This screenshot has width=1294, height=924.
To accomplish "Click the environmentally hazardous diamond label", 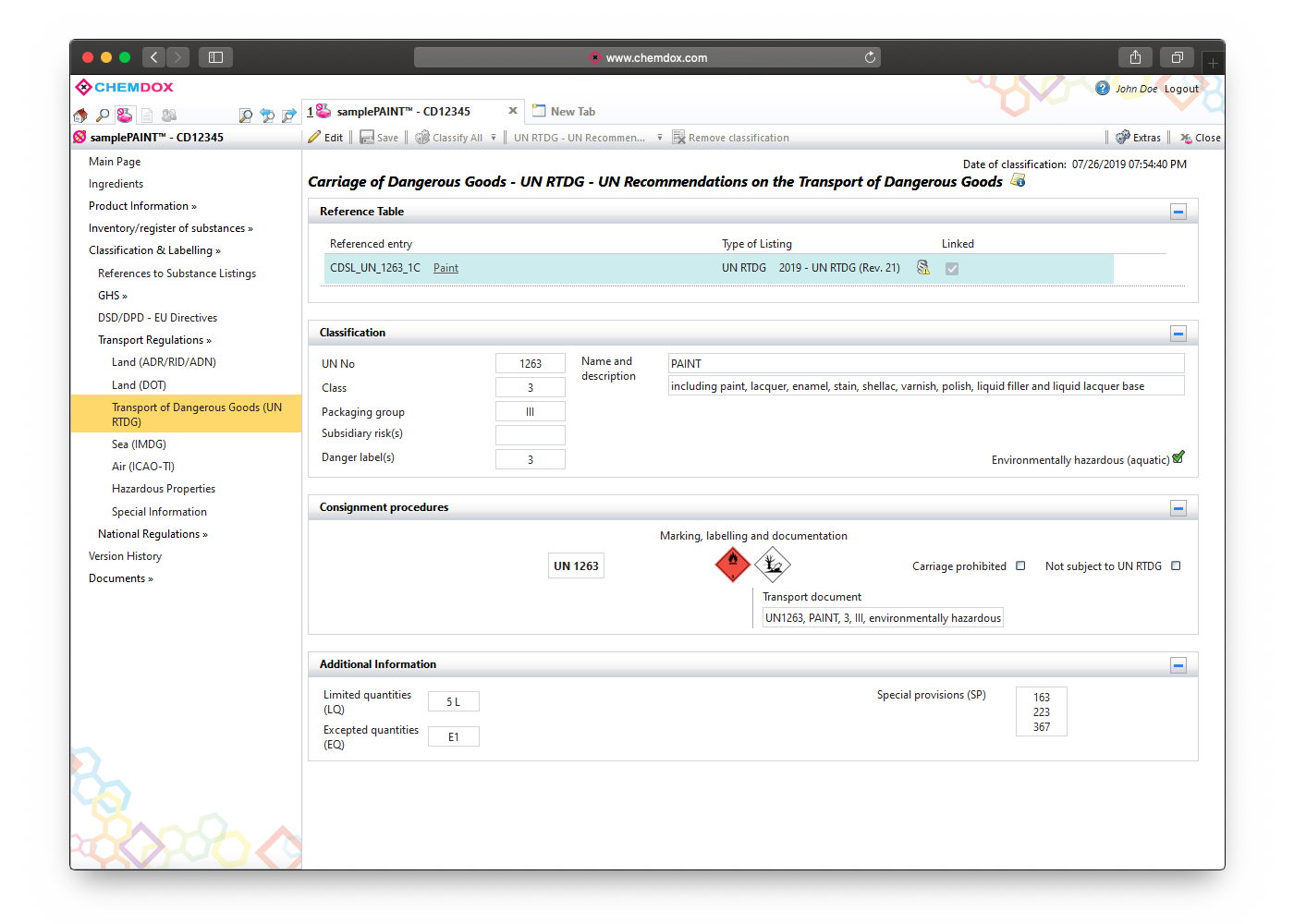I will pyautogui.click(x=773, y=563).
